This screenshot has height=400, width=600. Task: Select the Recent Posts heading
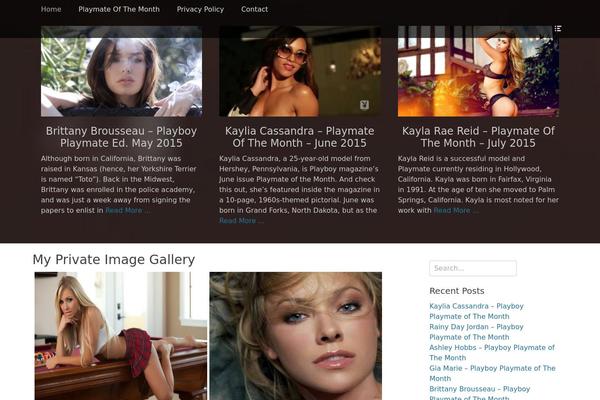(x=457, y=291)
